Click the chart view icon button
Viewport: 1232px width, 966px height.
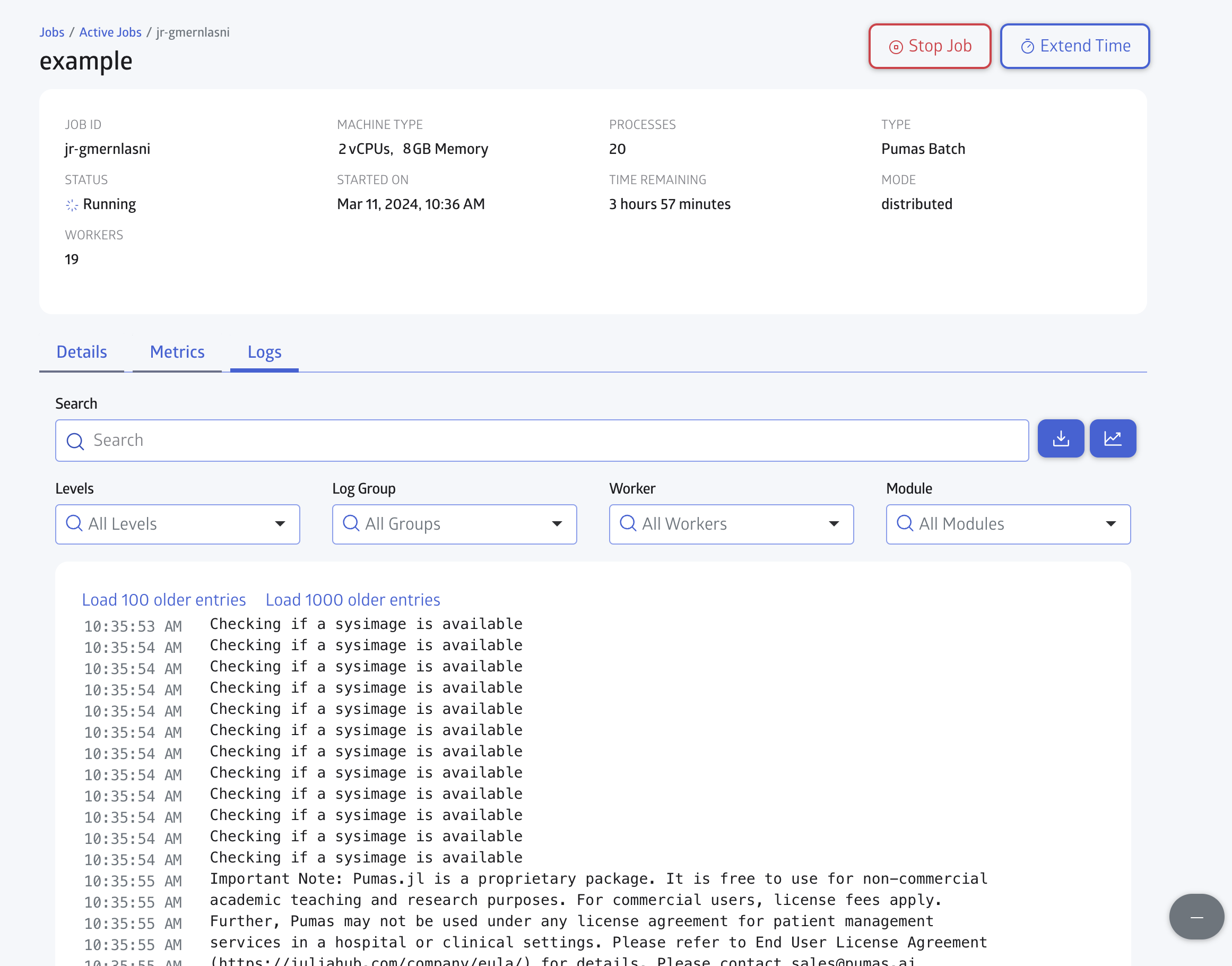tap(1112, 438)
